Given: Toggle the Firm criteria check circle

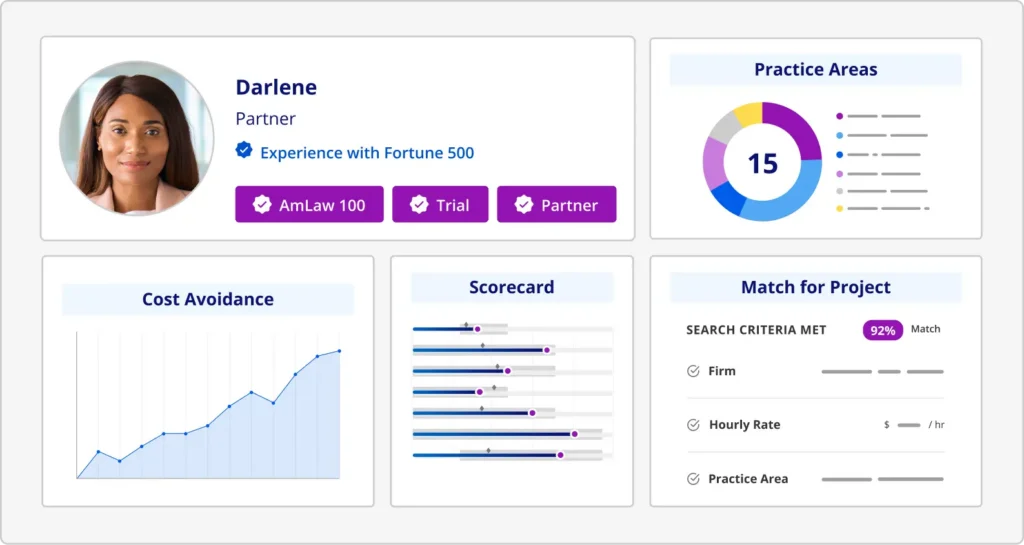Looking at the screenshot, I should [693, 371].
